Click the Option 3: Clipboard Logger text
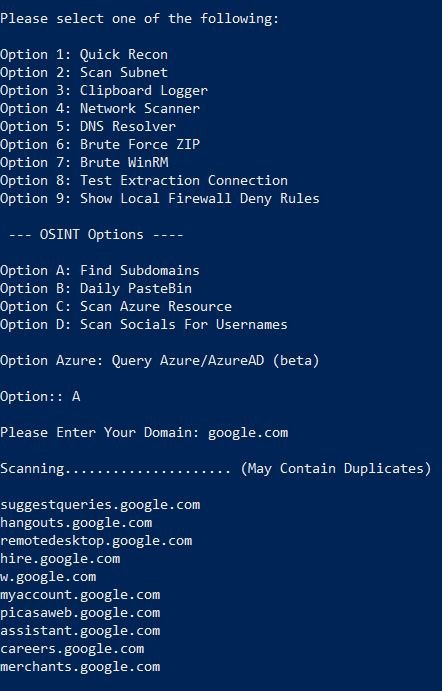Image resolution: width=442 pixels, height=691 pixels. coord(104,90)
